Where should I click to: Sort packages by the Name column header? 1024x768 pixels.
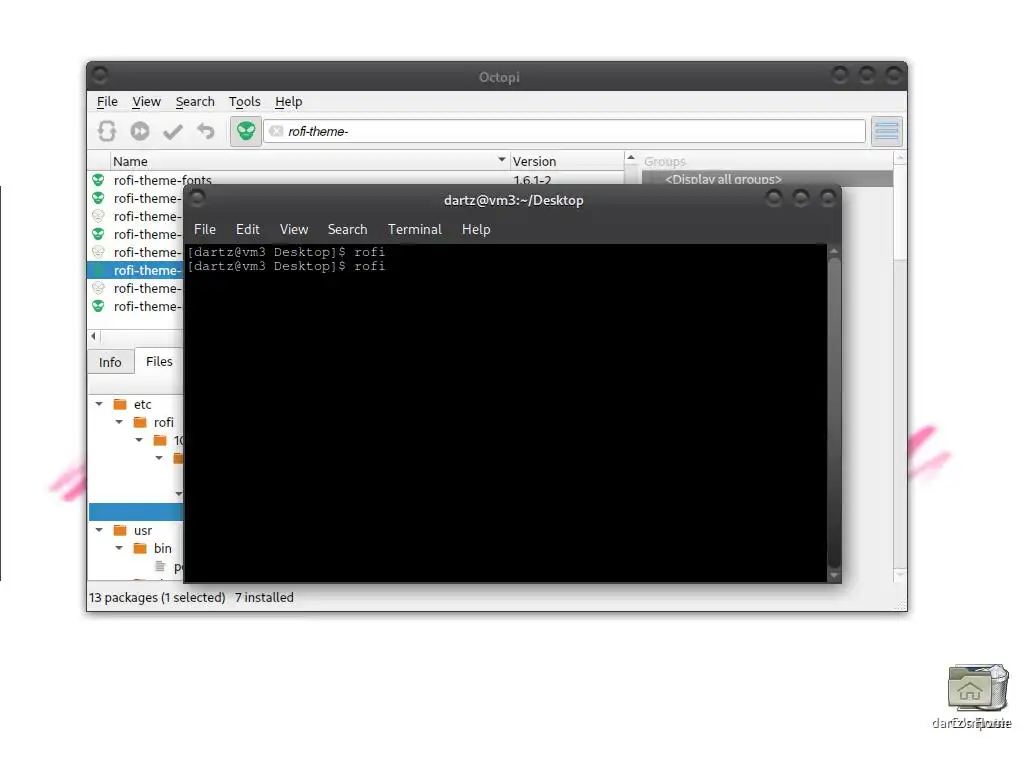[310, 161]
